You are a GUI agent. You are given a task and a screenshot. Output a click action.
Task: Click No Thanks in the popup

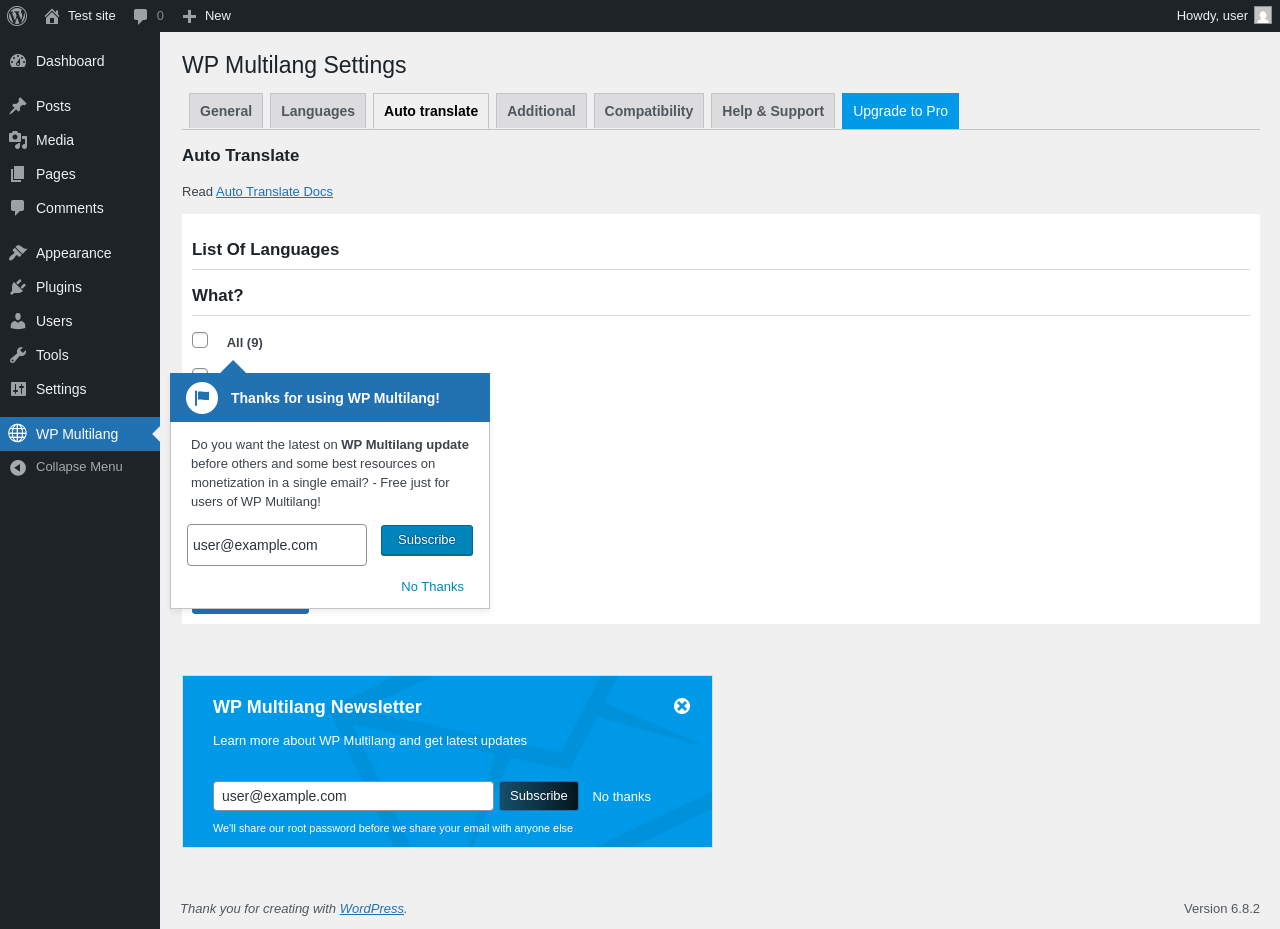coord(432,587)
